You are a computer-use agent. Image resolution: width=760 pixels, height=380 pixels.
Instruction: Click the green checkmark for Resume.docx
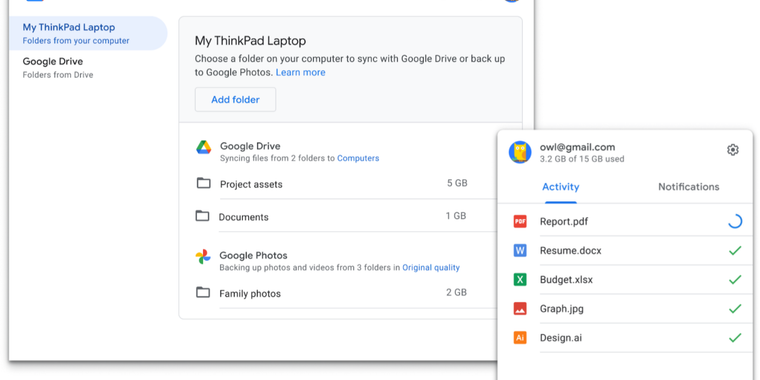(x=735, y=251)
